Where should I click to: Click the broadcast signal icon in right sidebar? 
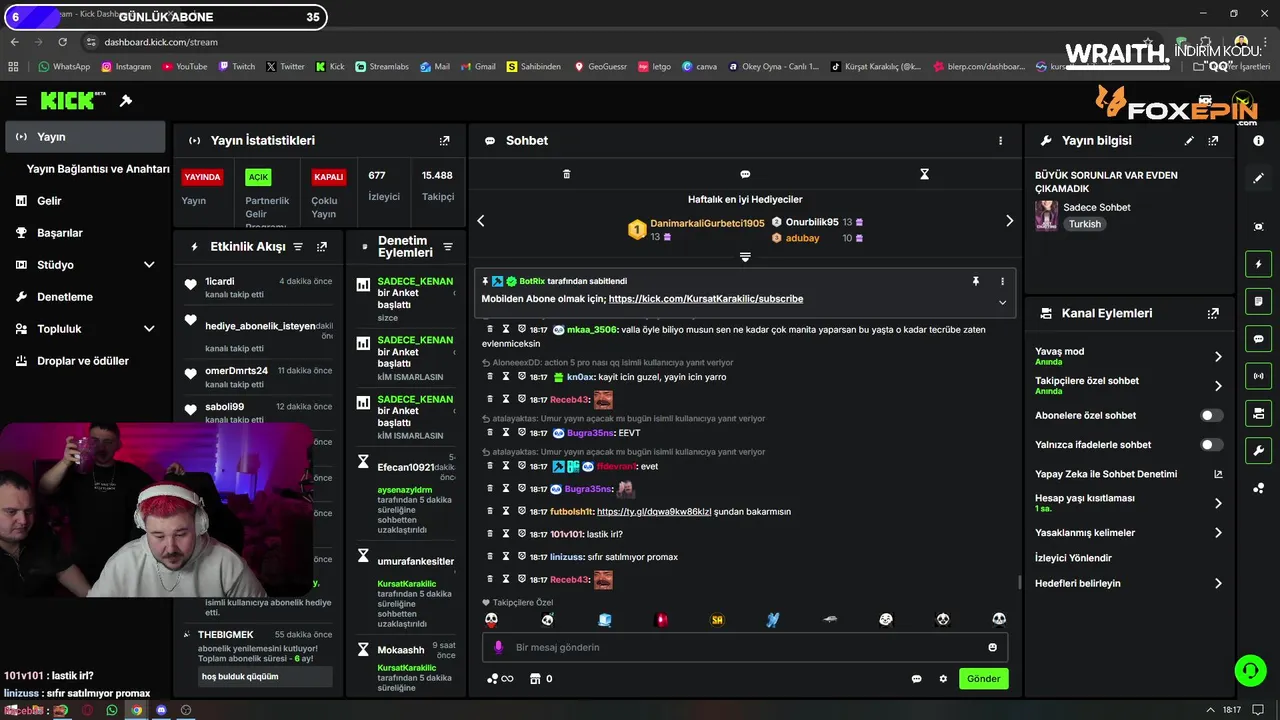[1258, 376]
